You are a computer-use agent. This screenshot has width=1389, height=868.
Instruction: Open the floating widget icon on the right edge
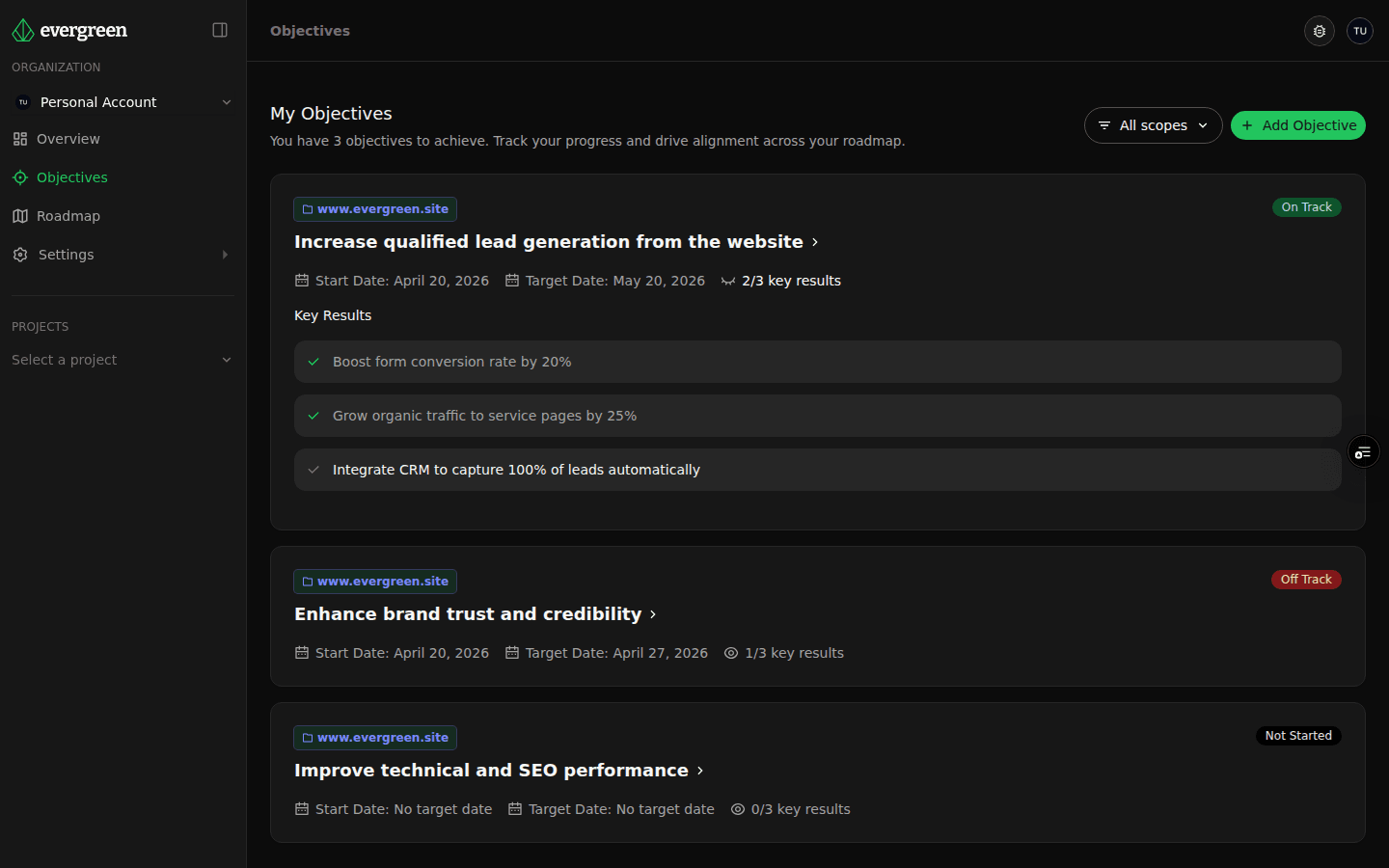pyautogui.click(x=1363, y=451)
